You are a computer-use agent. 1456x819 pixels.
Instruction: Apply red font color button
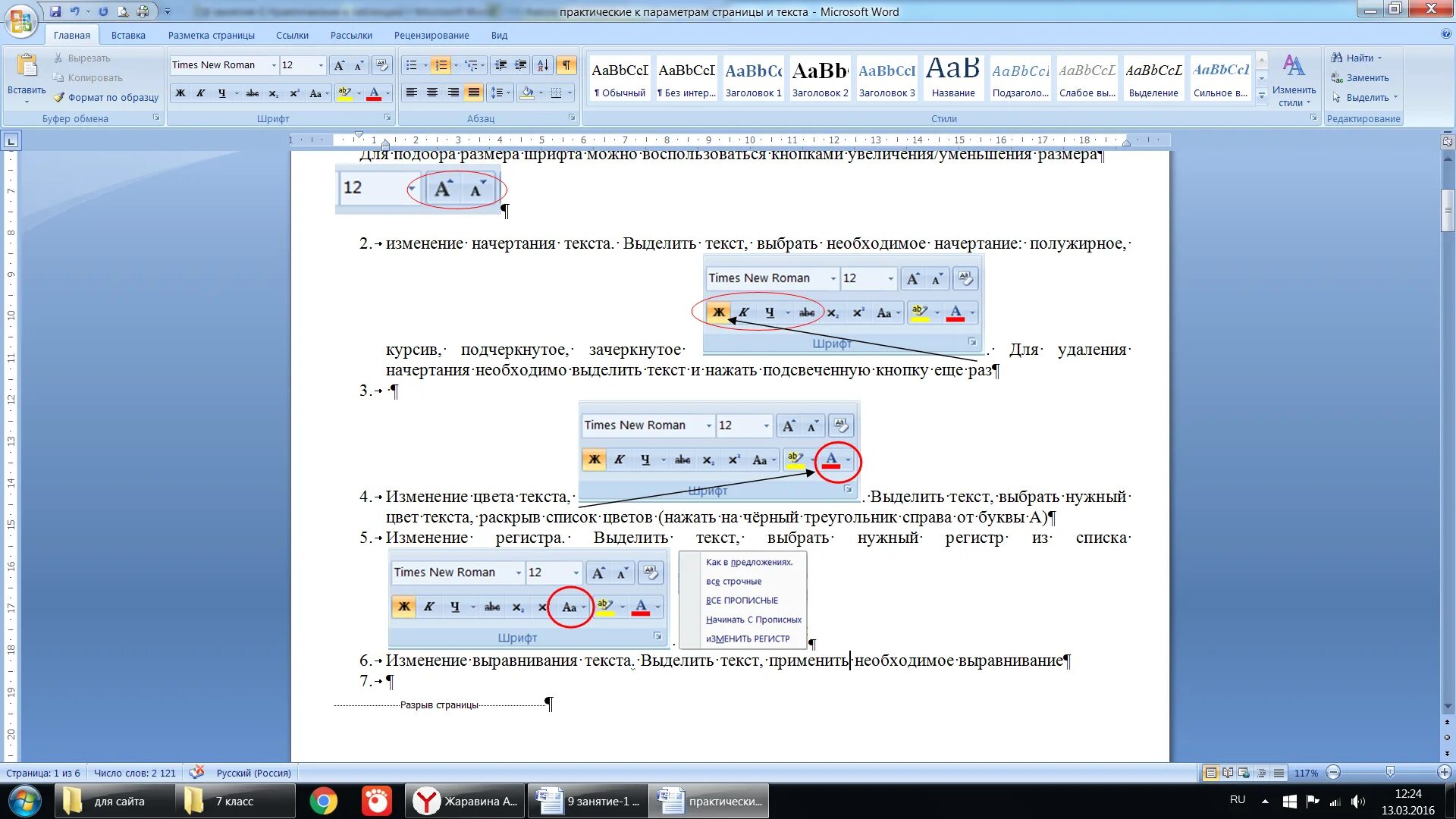coord(374,93)
